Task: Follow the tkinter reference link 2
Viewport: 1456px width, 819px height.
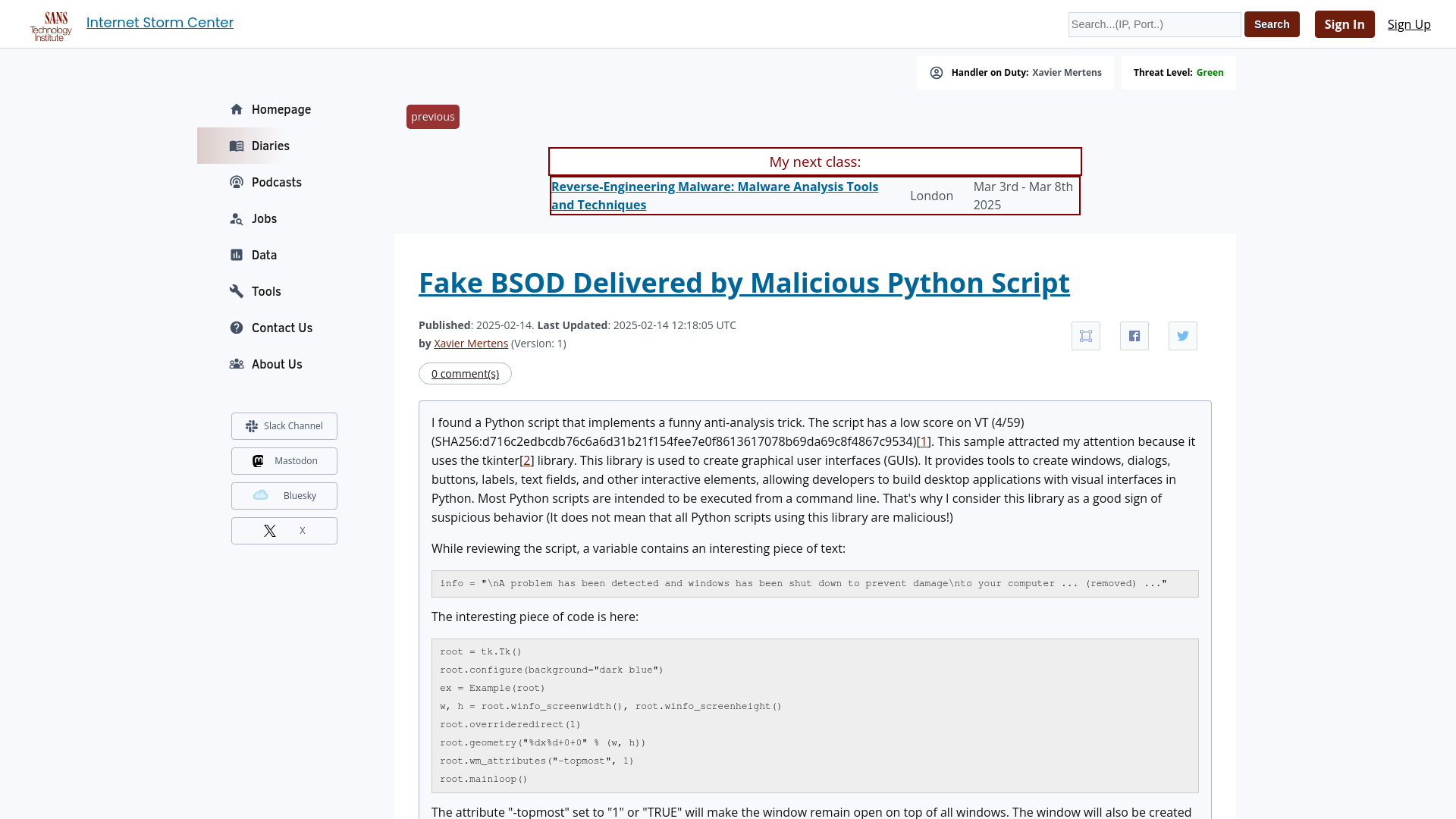Action: (x=526, y=460)
